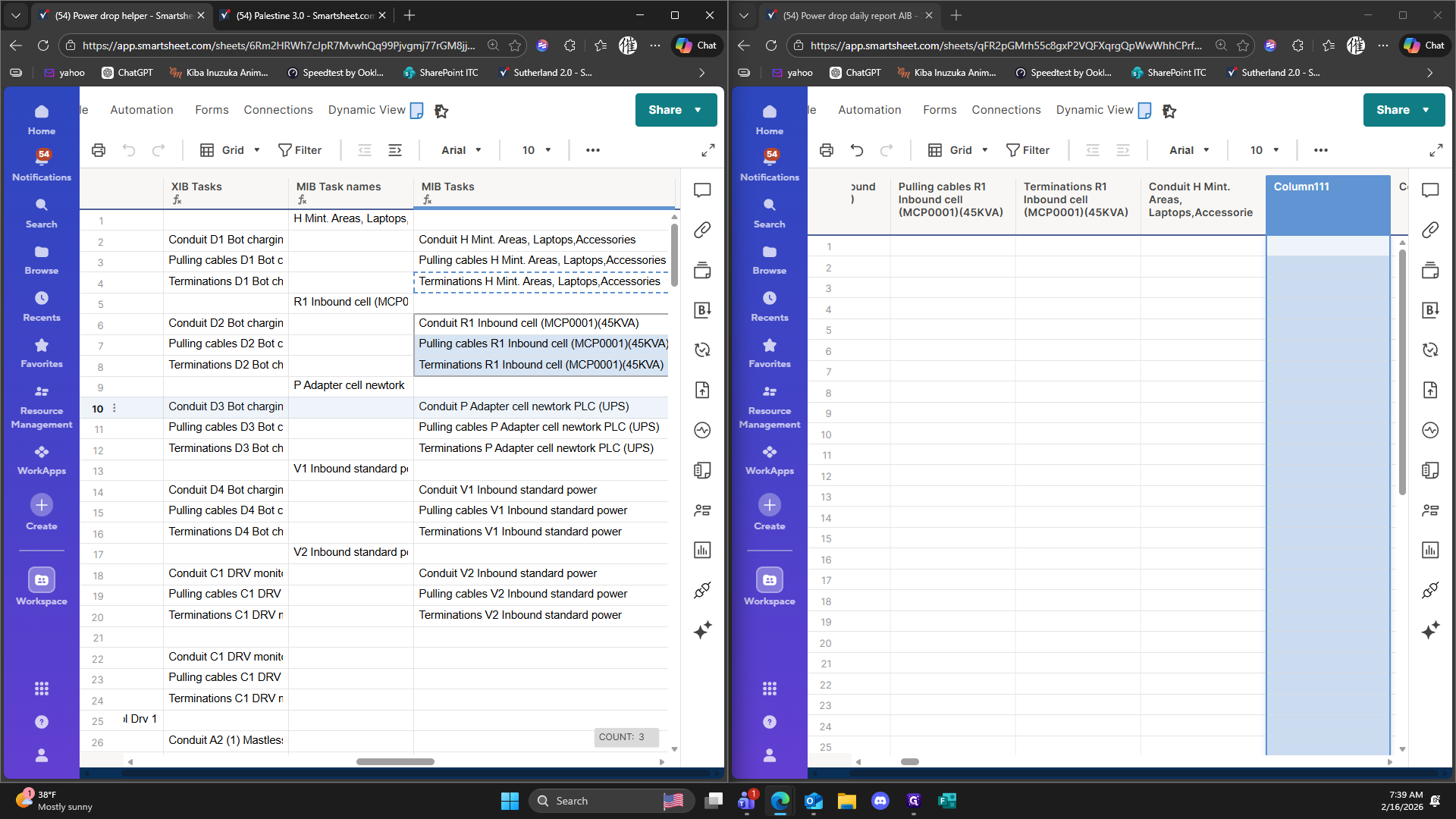Switch to the Palestine 3.0 browser tab

tap(303, 15)
